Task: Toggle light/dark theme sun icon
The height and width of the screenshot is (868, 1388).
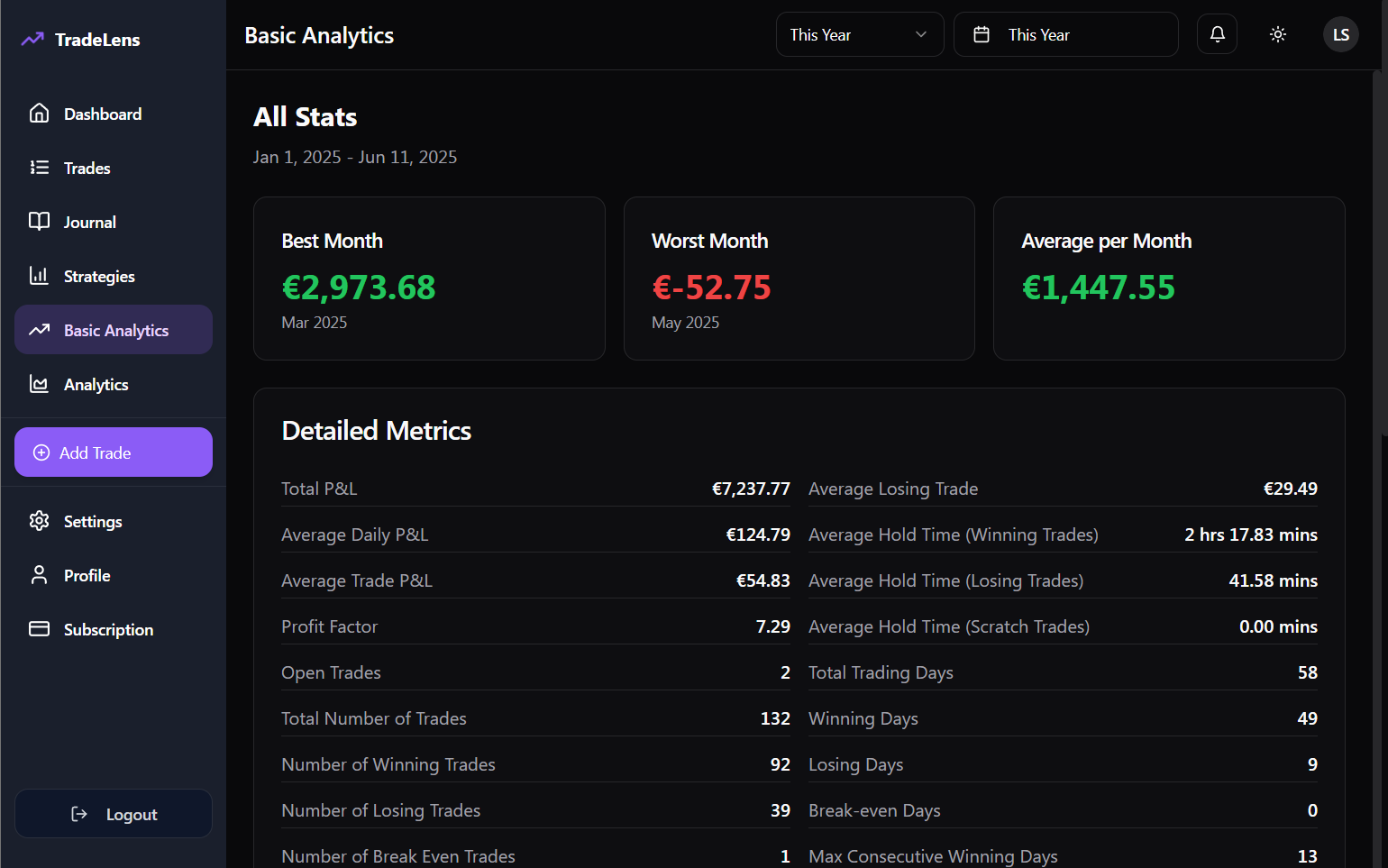Action: click(1278, 34)
